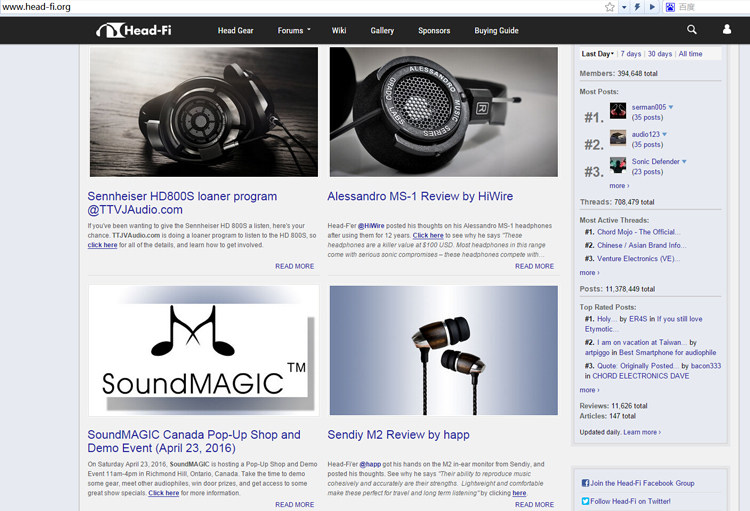Click READ MORE under Alessandro article

point(534,266)
